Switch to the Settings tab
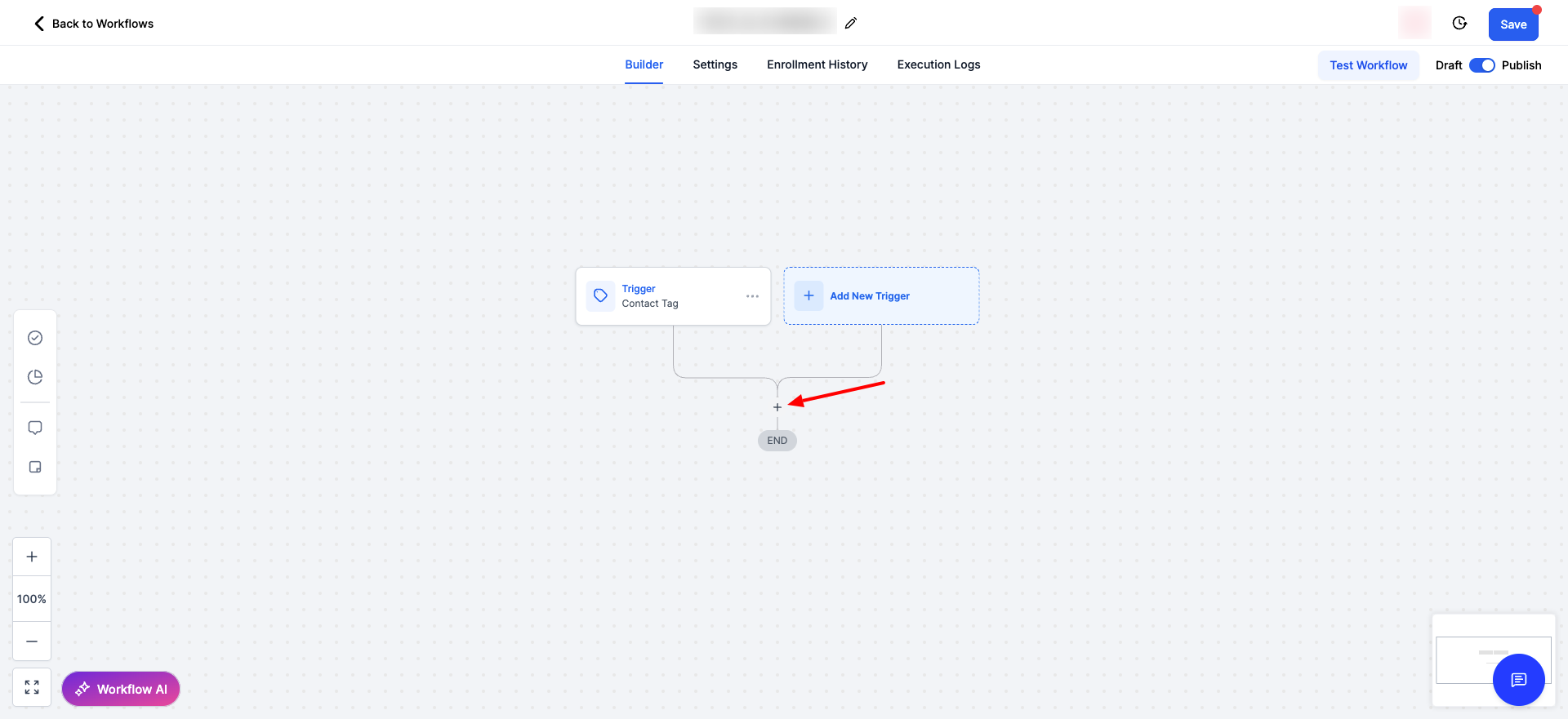The width and height of the screenshot is (1568, 719). (x=715, y=64)
